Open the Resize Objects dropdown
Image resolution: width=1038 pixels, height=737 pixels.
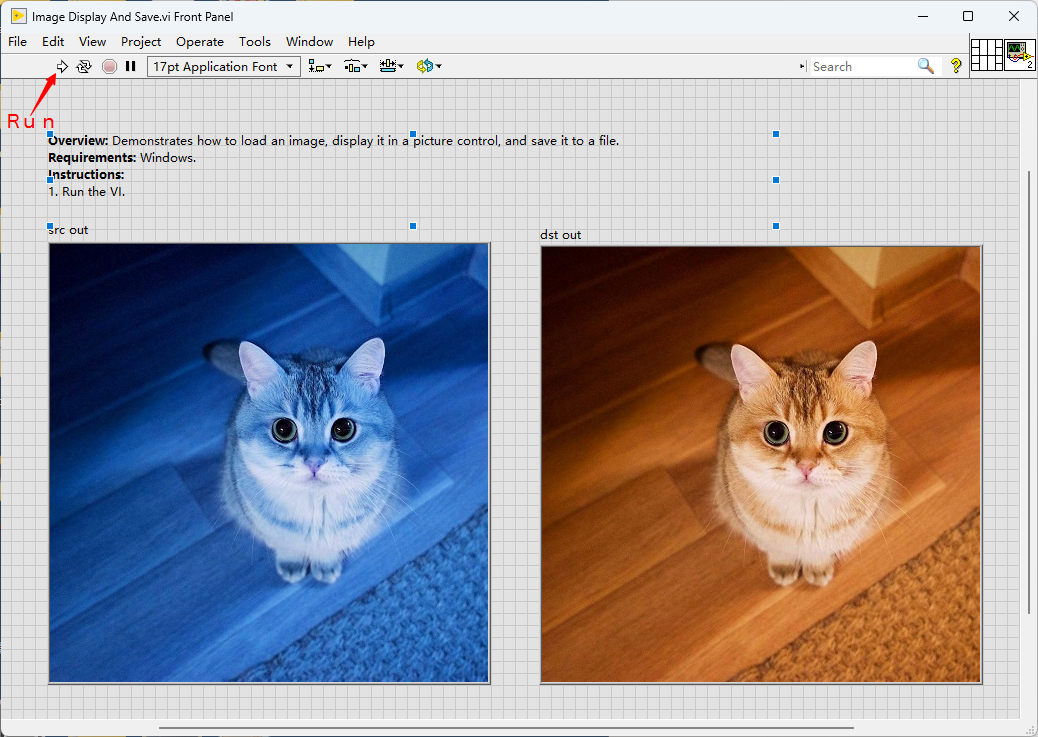coord(392,67)
